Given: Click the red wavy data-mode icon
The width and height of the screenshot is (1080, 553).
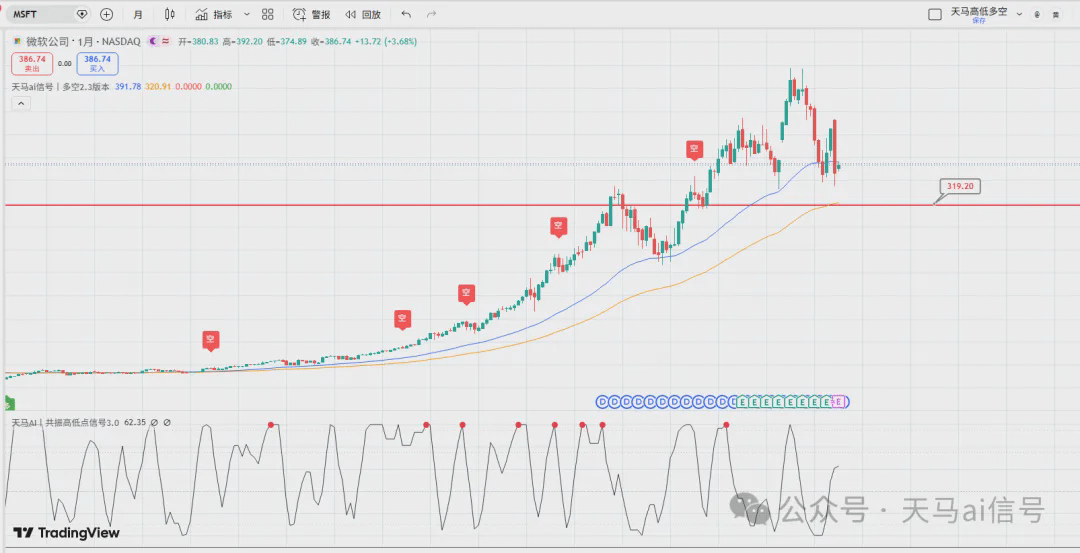Looking at the screenshot, I should 166,41.
